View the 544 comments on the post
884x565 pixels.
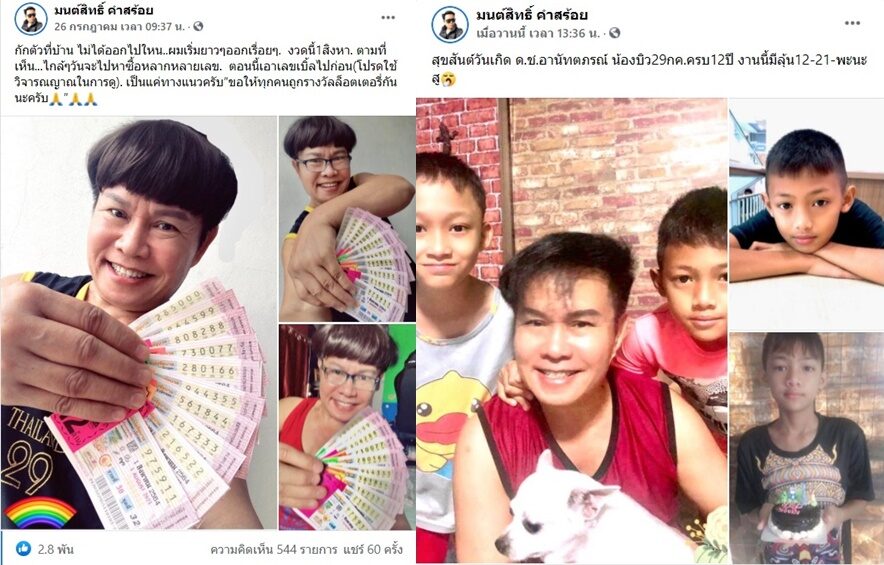pos(273,549)
